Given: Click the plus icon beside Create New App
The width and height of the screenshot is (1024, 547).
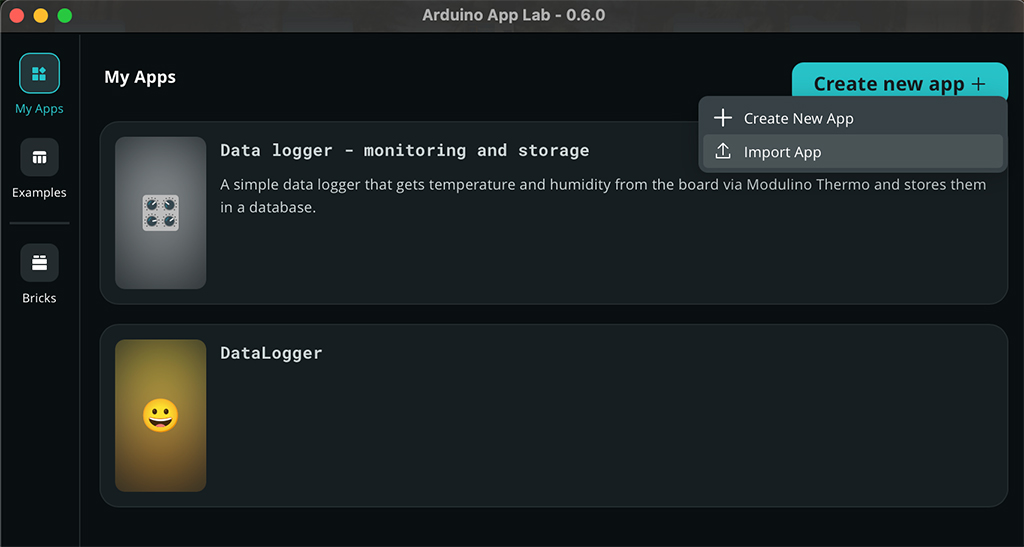Looking at the screenshot, I should 723,118.
